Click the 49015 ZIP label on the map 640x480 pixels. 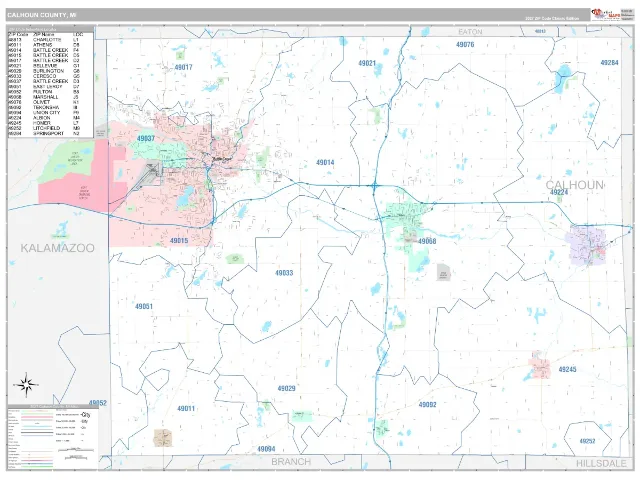coord(179,241)
